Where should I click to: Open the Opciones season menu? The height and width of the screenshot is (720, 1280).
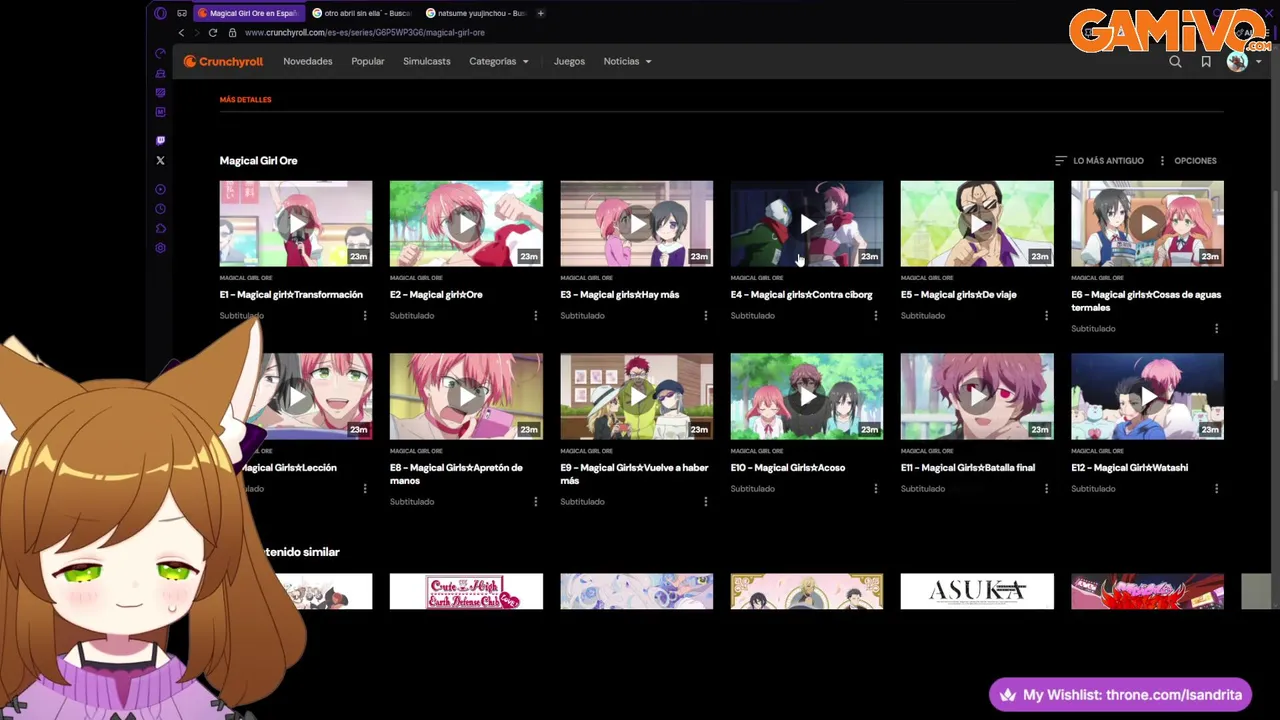coord(1187,161)
